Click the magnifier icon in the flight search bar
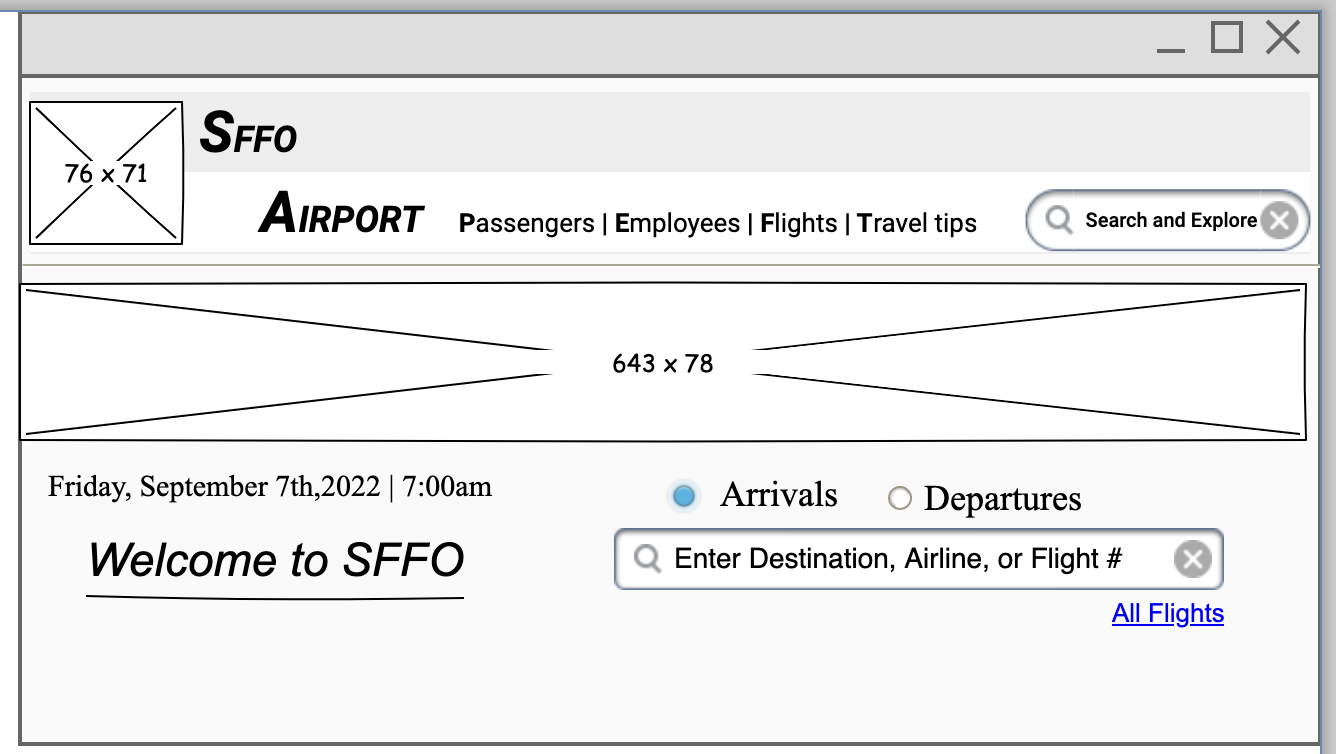Screen dimensions: 1336x754 tap(646, 558)
